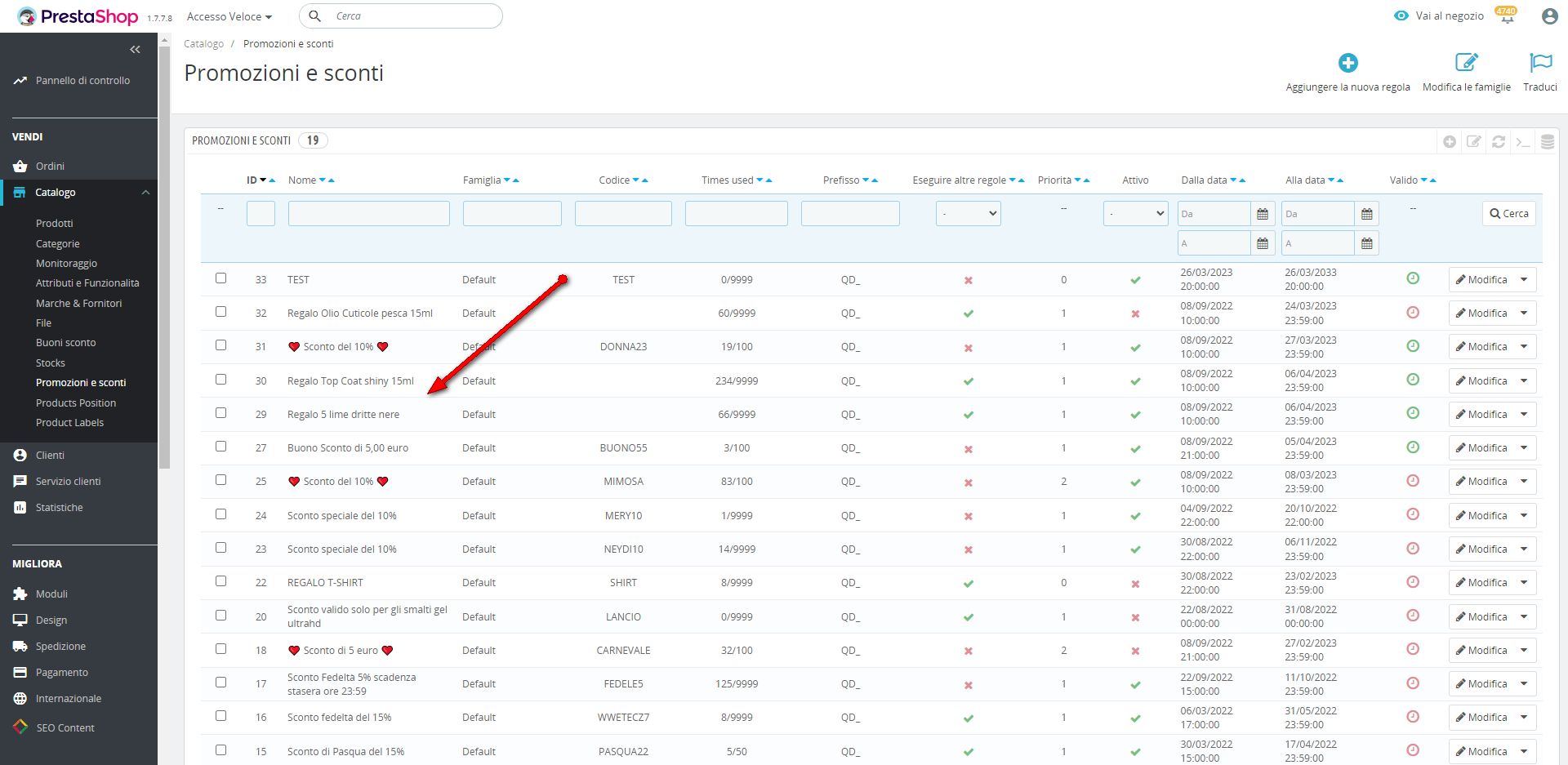Open the calendar picker for Dalla data 'Da'
The image size is (1568, 765).
(x=1263, y=214)
